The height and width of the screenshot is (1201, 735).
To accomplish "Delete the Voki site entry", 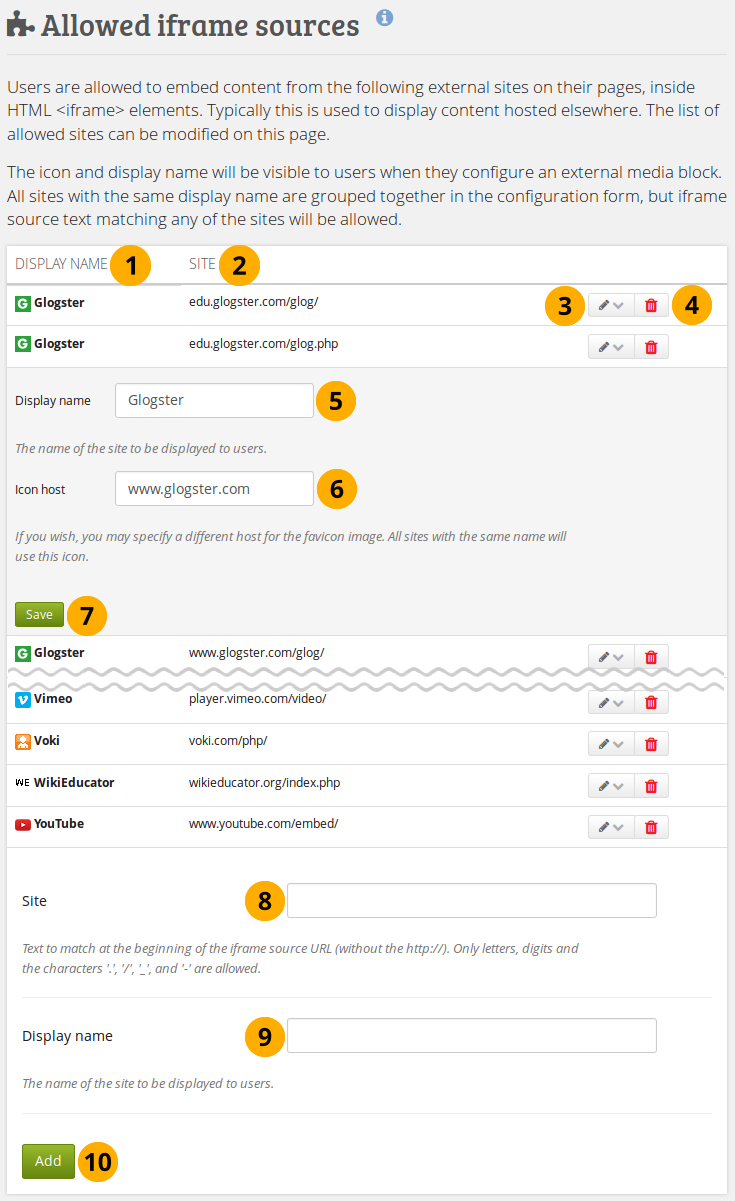I will point(651,744).
